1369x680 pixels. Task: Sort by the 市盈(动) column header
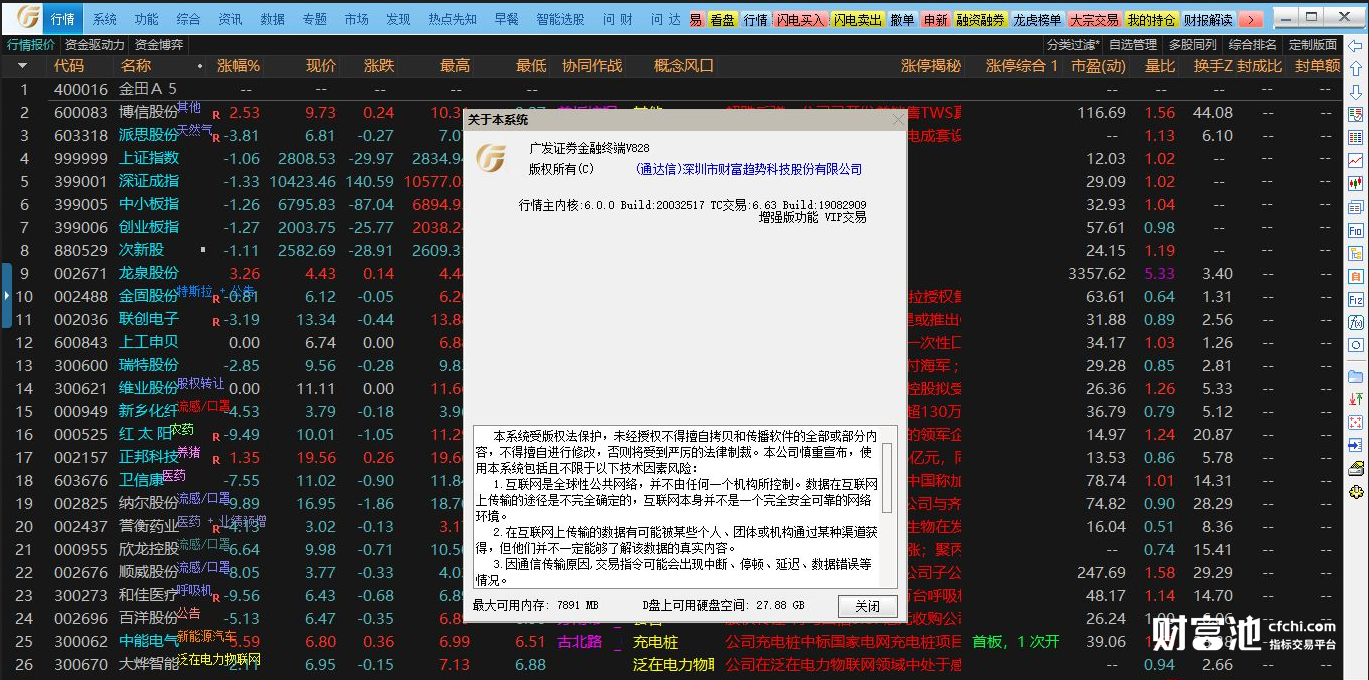click(1098, 66)
